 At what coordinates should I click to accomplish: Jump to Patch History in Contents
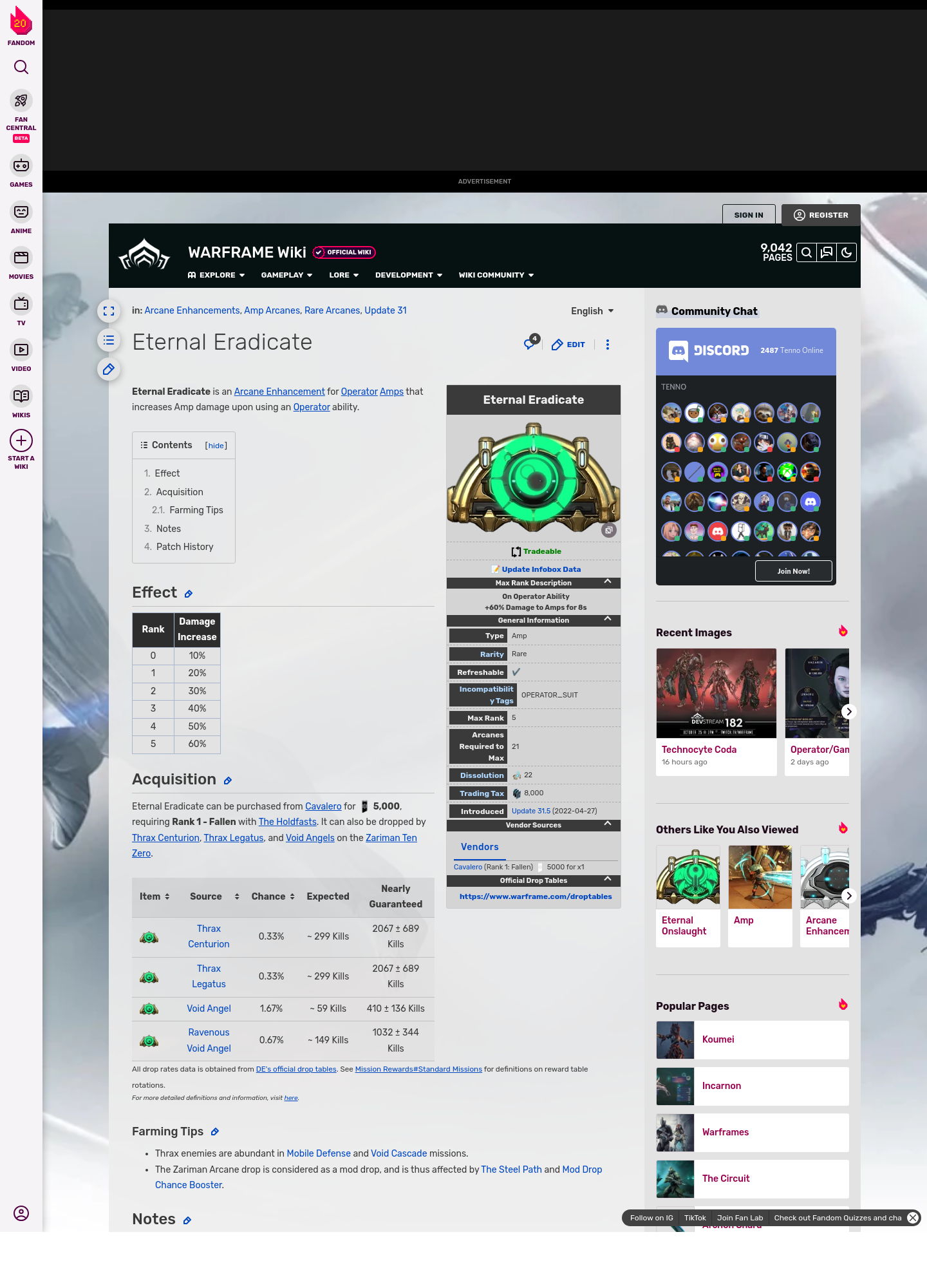185,547
